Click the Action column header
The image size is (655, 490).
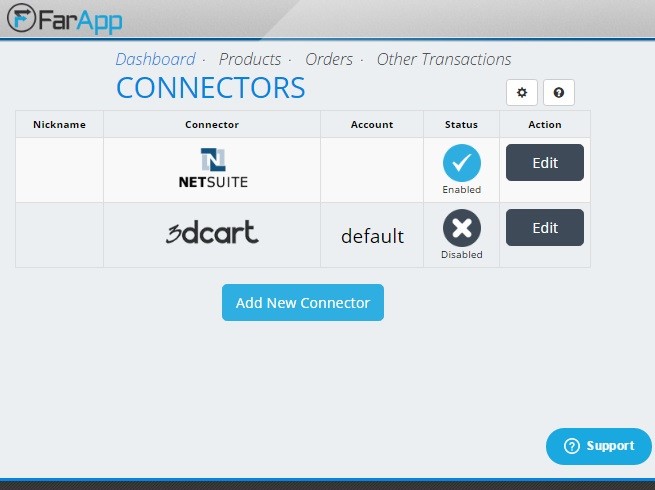[x=545, y=124]
